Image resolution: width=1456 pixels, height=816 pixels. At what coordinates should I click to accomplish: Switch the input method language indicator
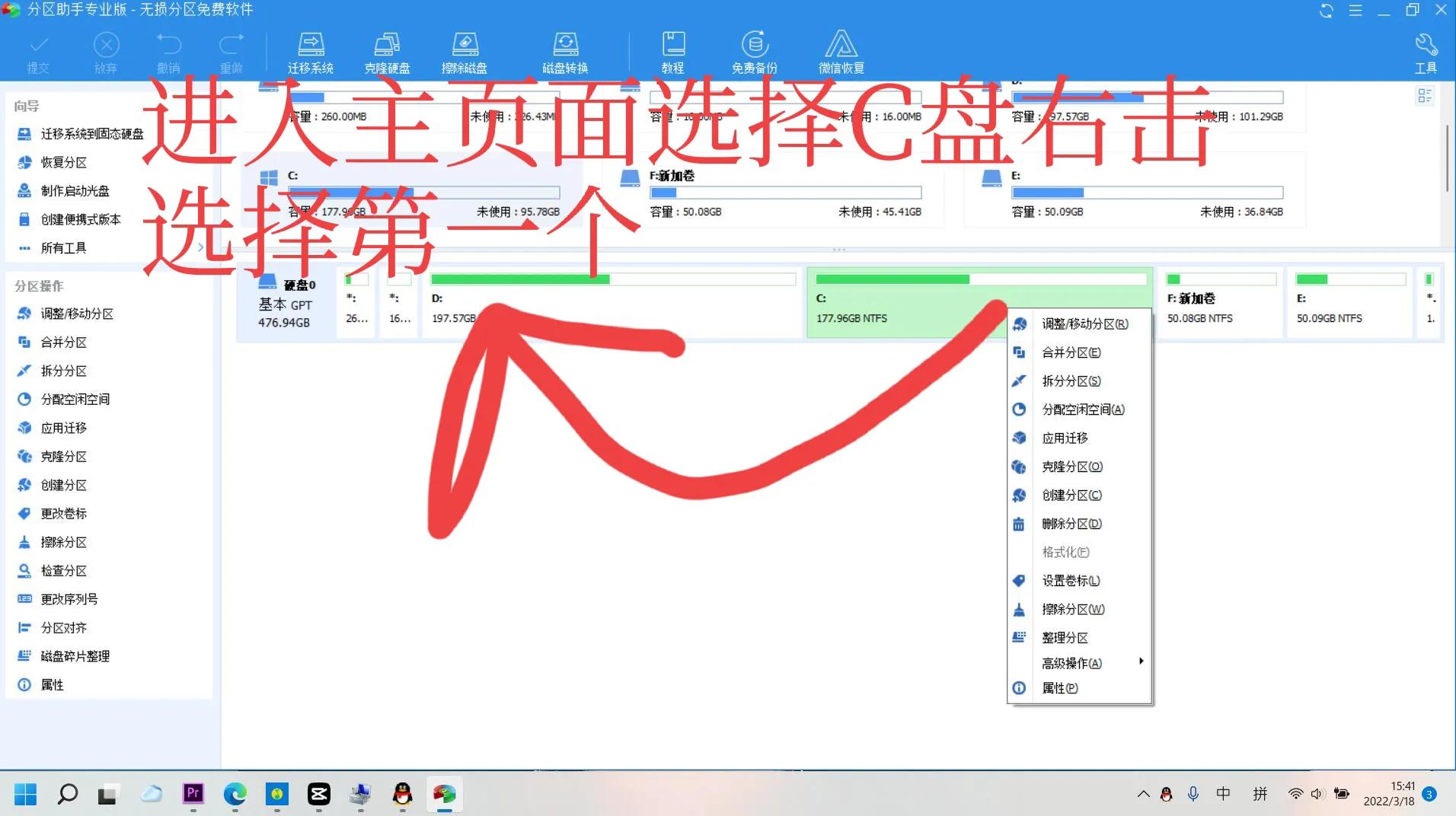pyautogui.click(x=1221, y=794)
